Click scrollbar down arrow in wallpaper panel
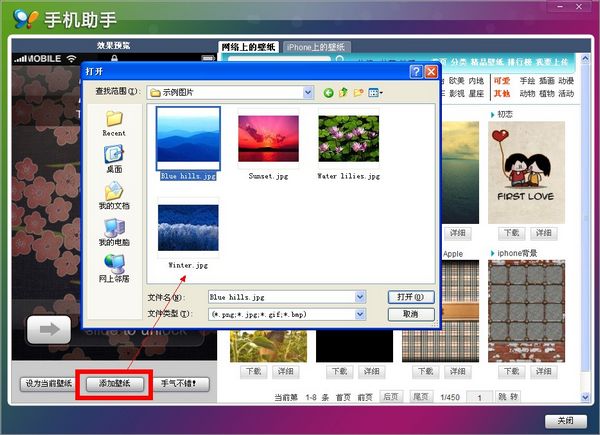Image resolution: width=600 pixels, height=435 pixels. coord(585,397)
